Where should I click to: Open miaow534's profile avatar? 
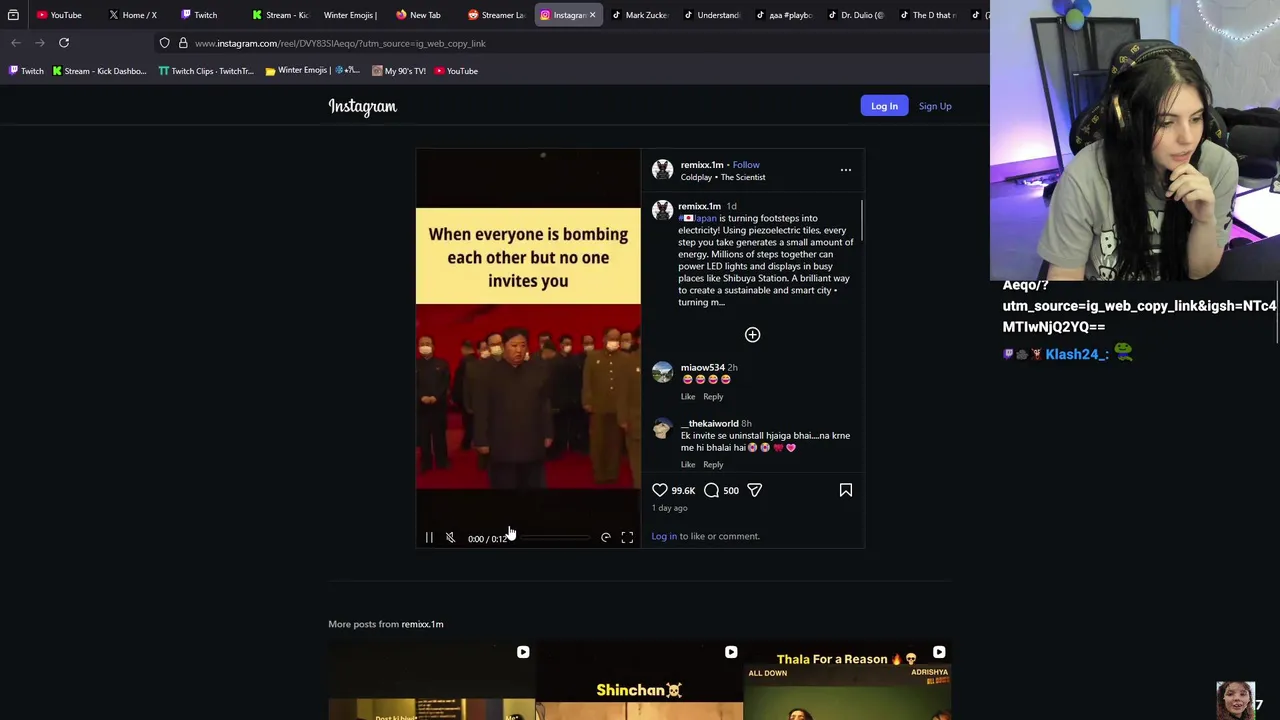tap(662, 372)
